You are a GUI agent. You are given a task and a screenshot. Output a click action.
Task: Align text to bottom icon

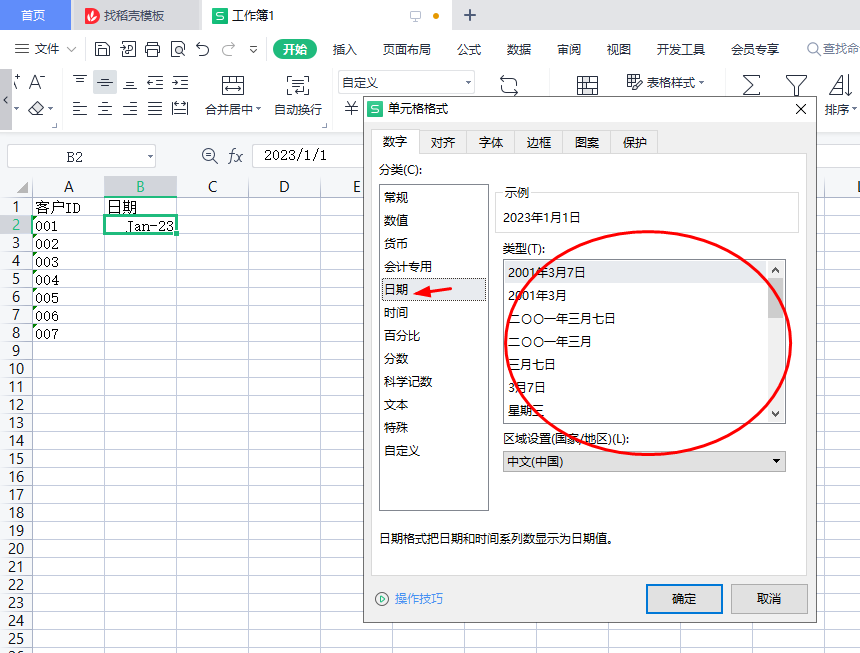coord(130,82)
